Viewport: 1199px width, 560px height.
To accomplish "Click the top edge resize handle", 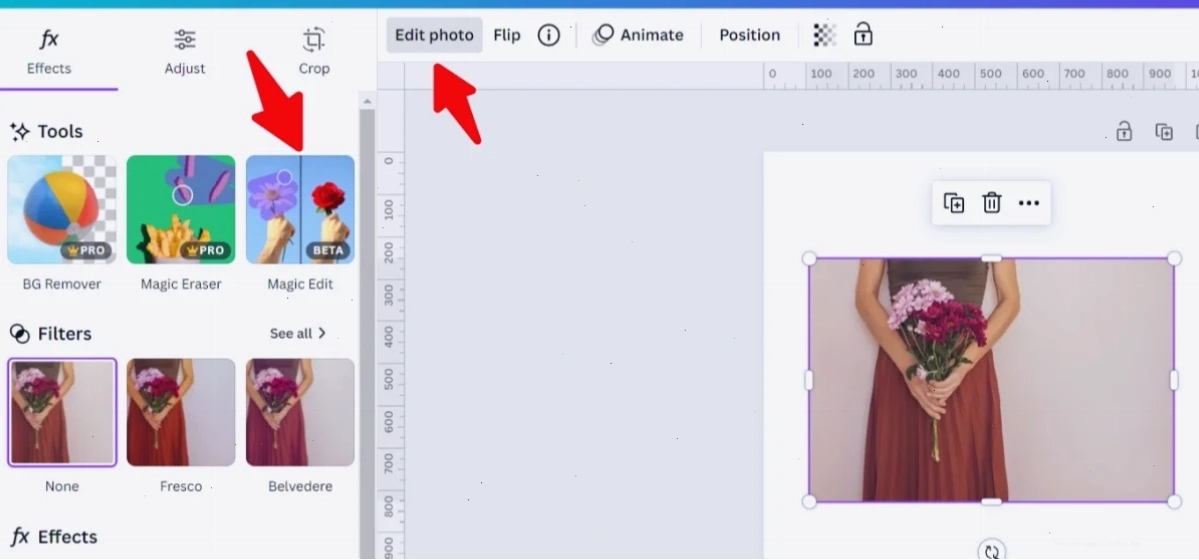I will point(991,259).
